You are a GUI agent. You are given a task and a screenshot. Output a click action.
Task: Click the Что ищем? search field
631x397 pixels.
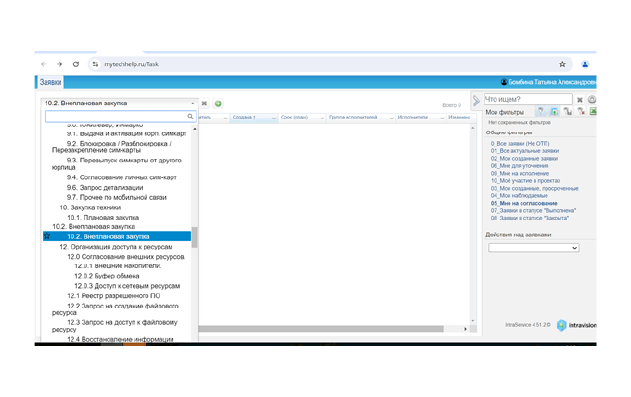pyautogui.click(x=528, y=99)
